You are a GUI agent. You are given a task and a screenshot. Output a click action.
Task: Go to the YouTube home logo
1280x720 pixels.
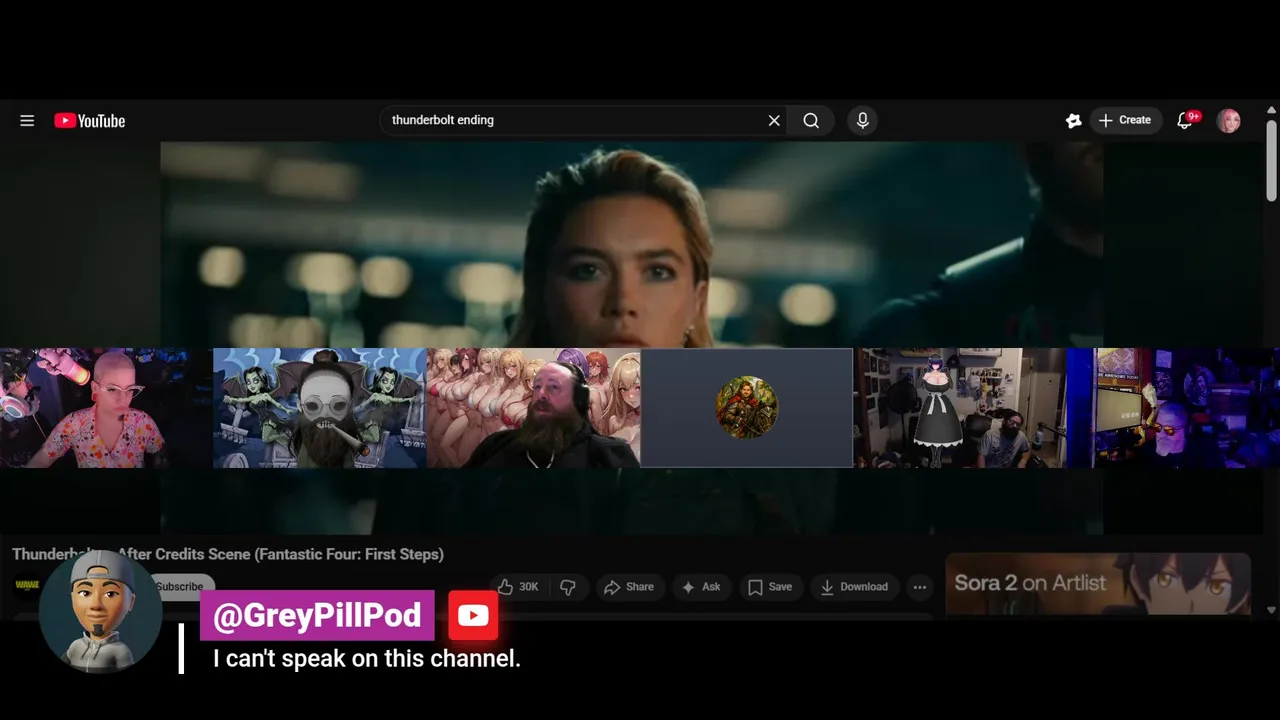(x=90, y=120)
